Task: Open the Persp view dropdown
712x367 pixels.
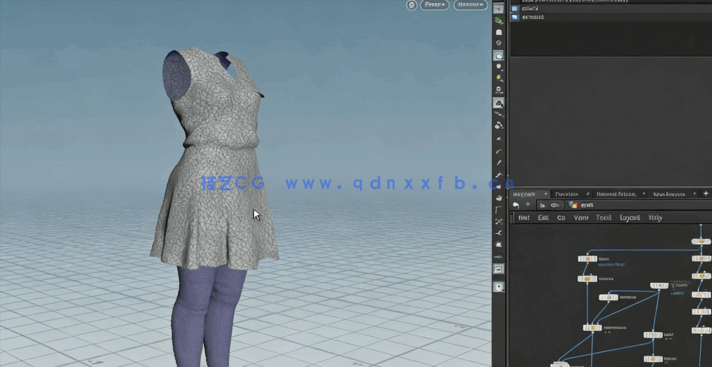Action: click(x=435, y=5)
